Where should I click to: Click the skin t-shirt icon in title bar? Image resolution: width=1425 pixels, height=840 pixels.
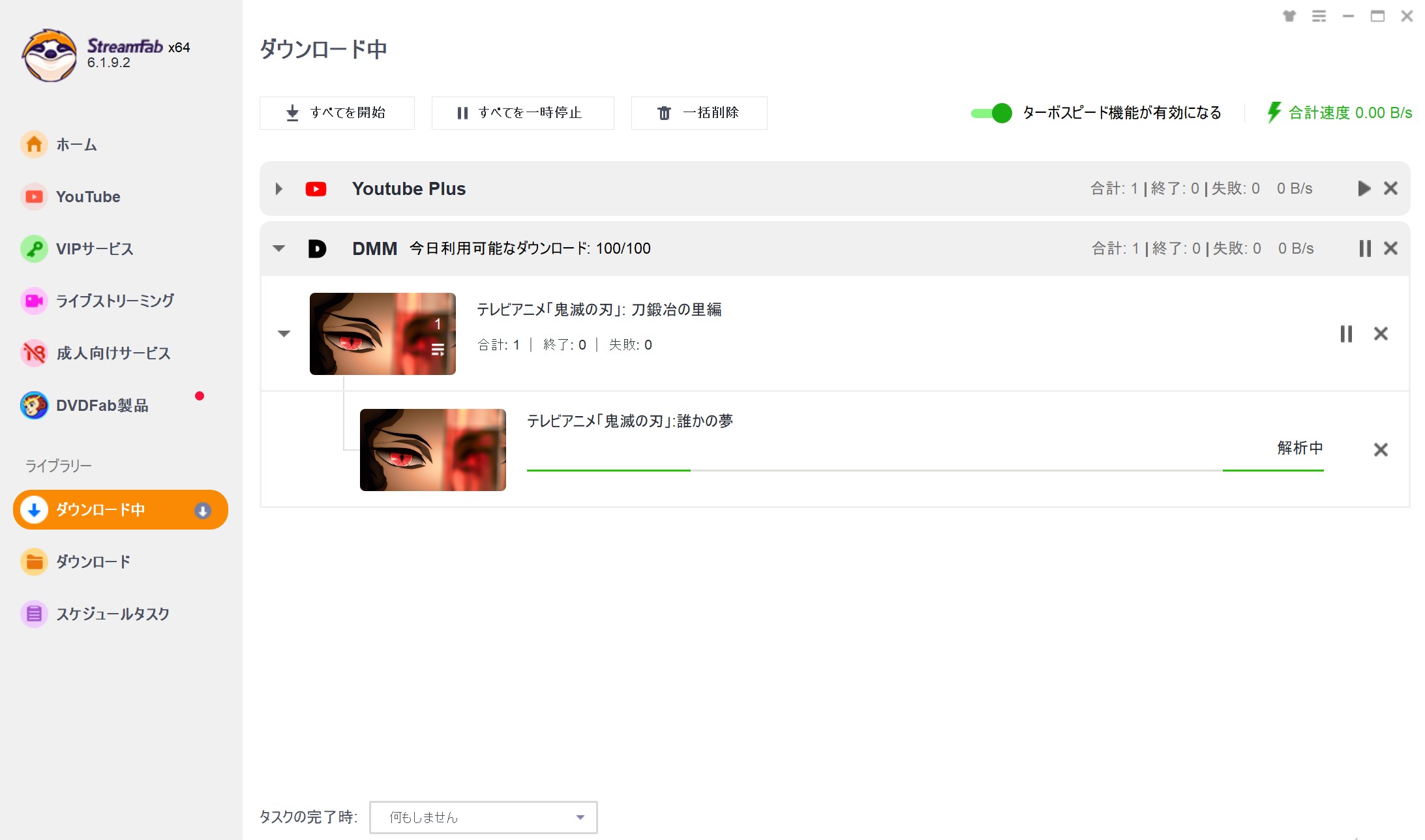[x=1289, y=16]
